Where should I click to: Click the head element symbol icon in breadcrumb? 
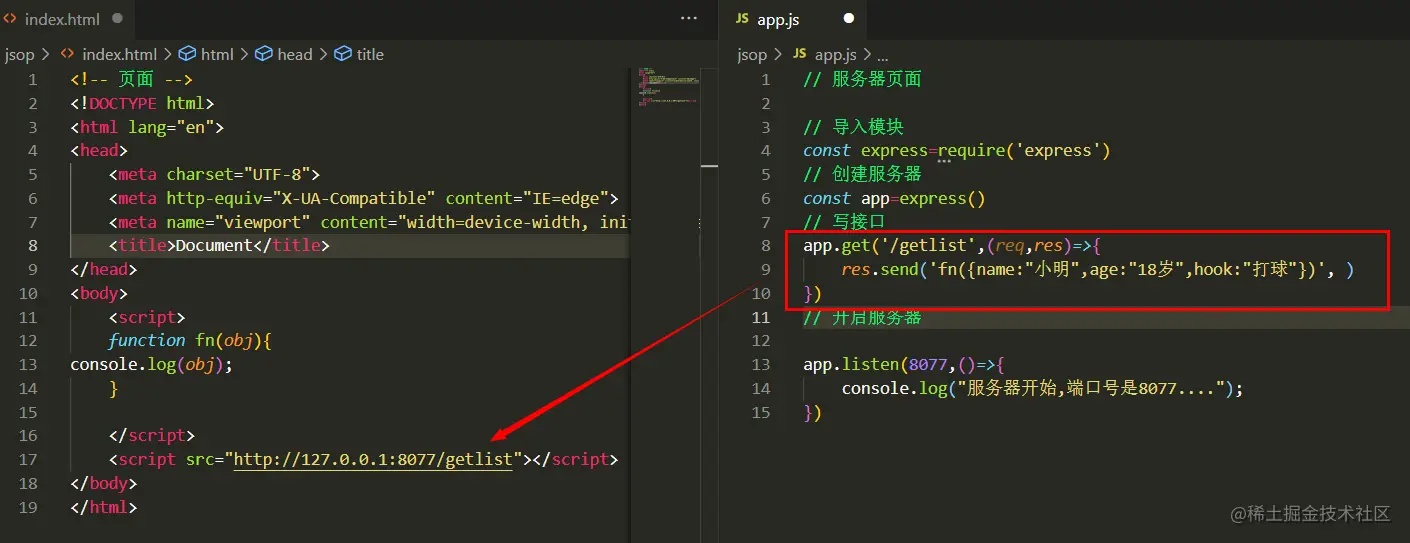pos(264,54)
